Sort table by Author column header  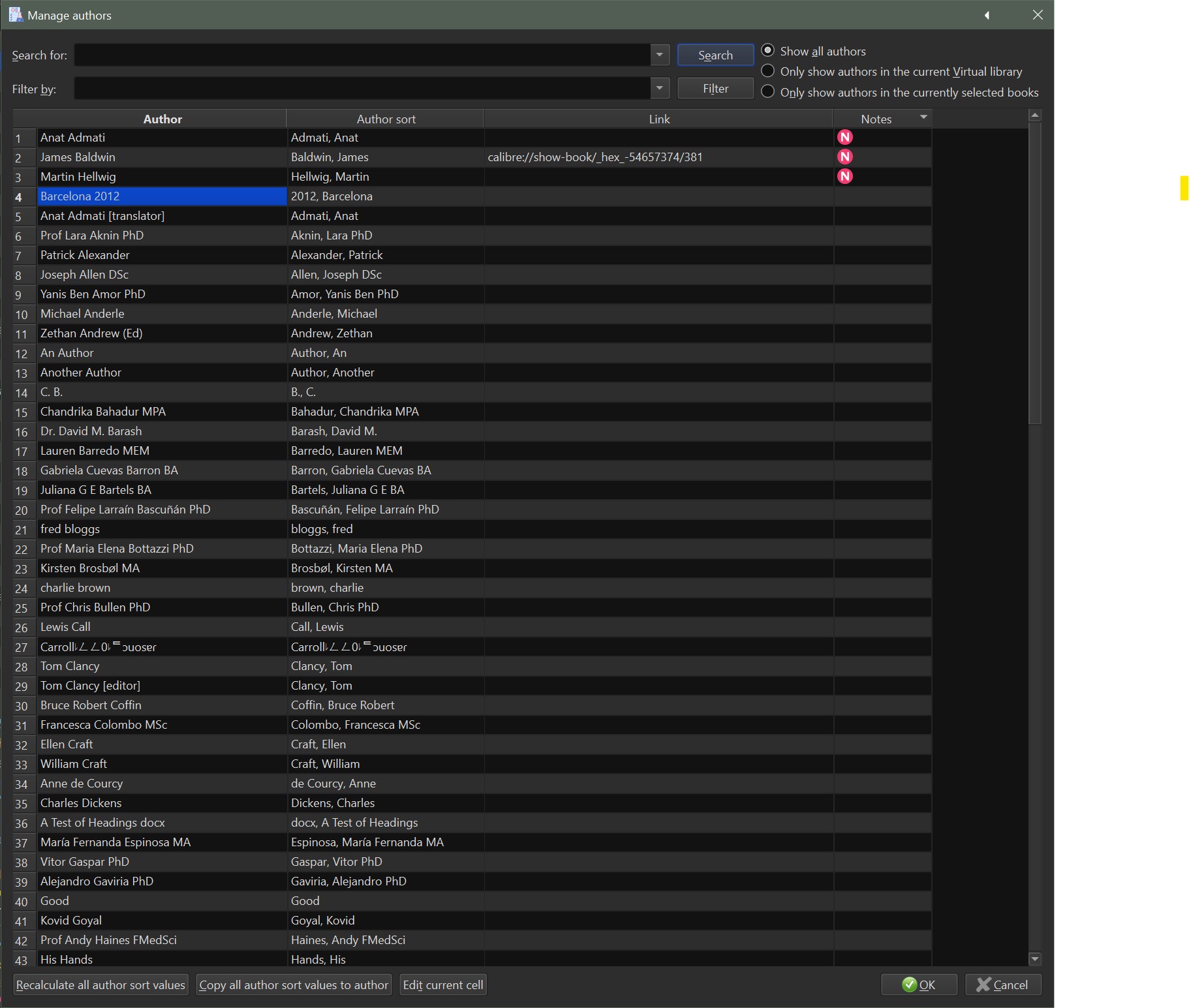tap(162, 119)
